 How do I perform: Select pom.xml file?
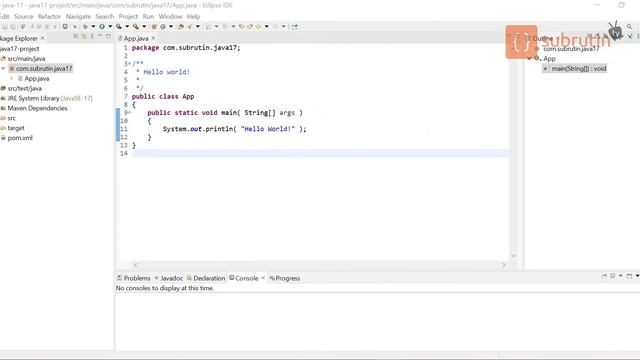17,138
